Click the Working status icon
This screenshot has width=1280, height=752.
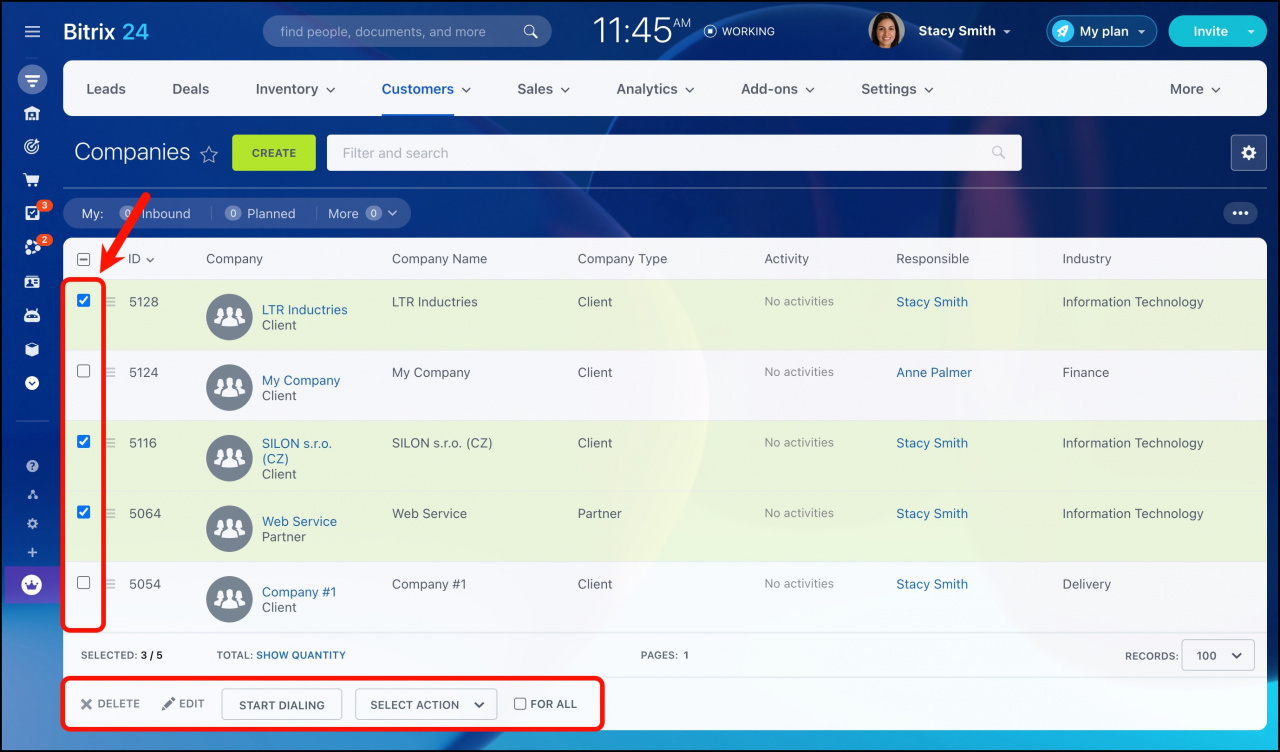point(710,31)
